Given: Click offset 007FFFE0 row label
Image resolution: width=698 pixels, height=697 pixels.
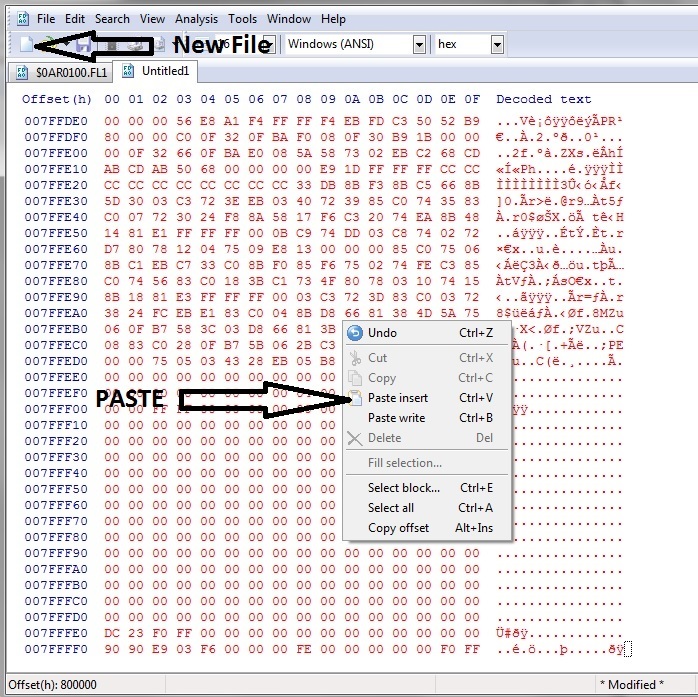Looking at the screenshot, I should 56,633.
